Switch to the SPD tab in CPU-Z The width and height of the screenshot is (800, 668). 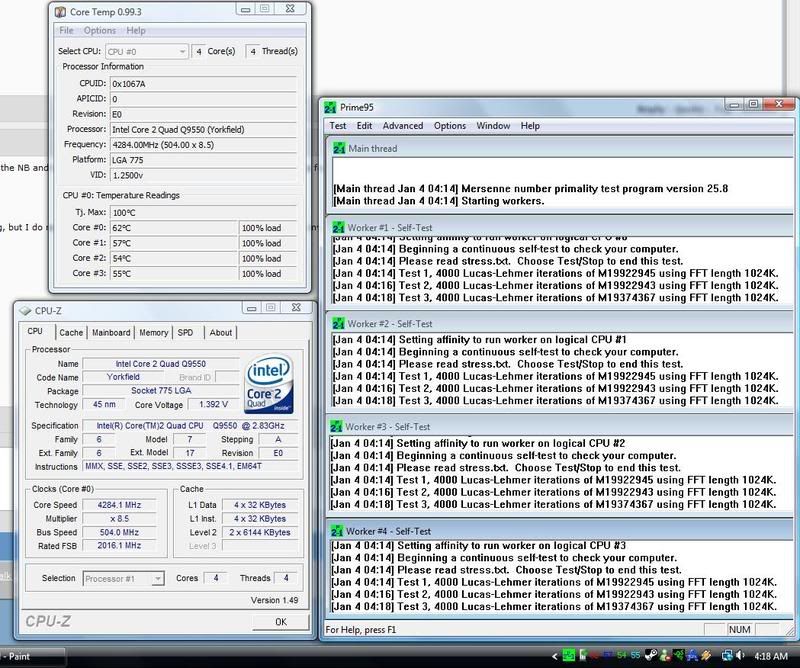186,333
